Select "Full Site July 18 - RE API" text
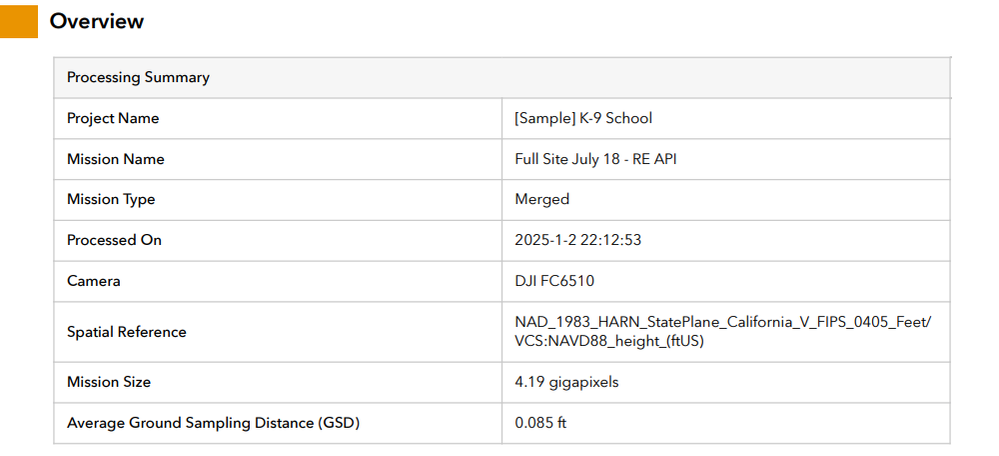The width and height of the screenshot is (999, 456). [x=598, y=159]
